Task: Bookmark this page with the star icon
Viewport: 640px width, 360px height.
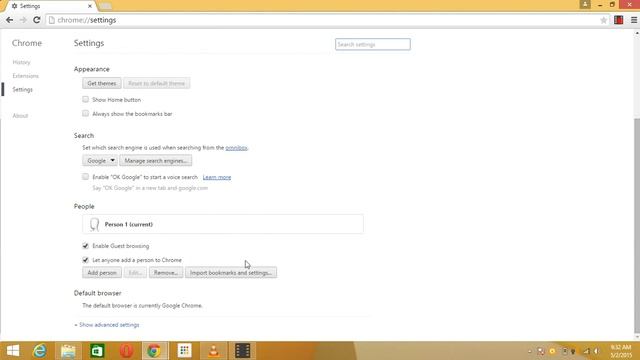Action: pyautogui.click(x=603, y=20)
